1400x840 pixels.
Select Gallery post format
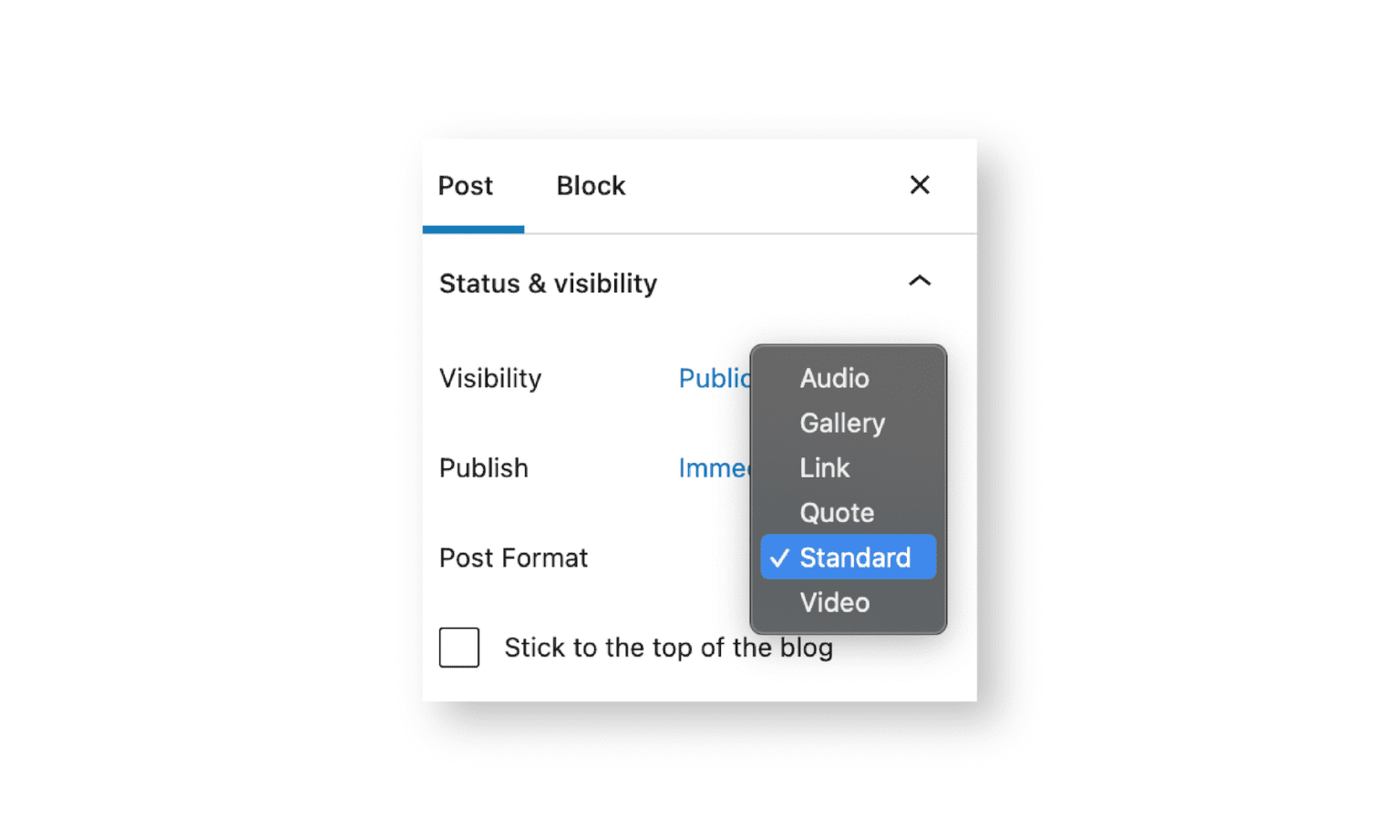point(841,423)
